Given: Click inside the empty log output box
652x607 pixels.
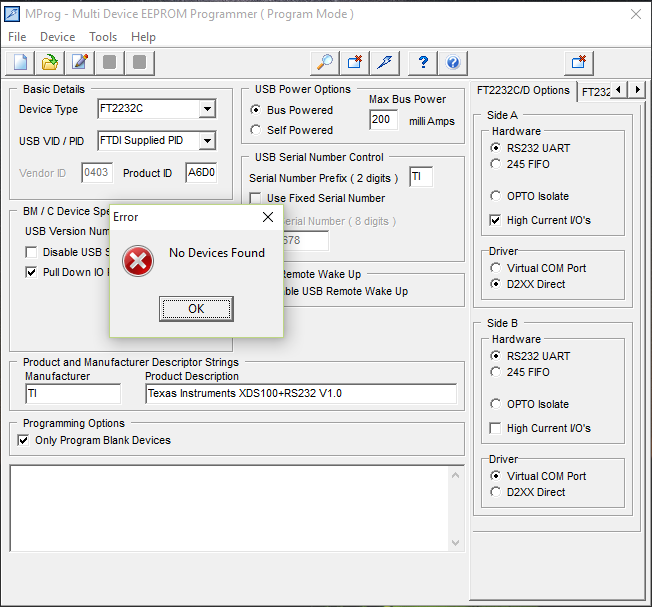Looking at the screenshot, I should click(229, 509).
